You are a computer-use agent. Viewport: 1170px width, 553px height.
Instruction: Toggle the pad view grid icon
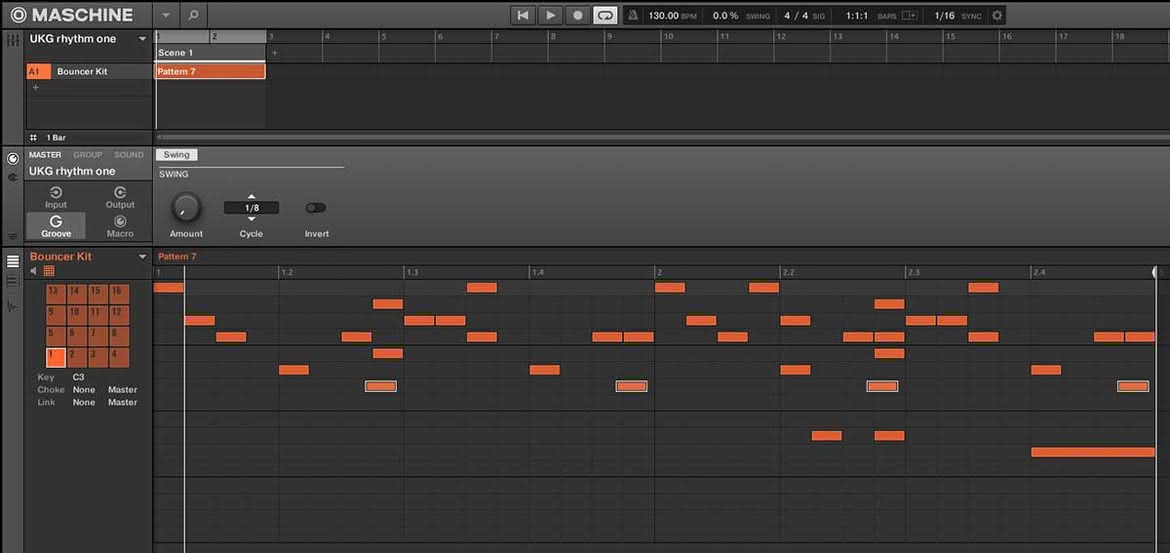49,271
